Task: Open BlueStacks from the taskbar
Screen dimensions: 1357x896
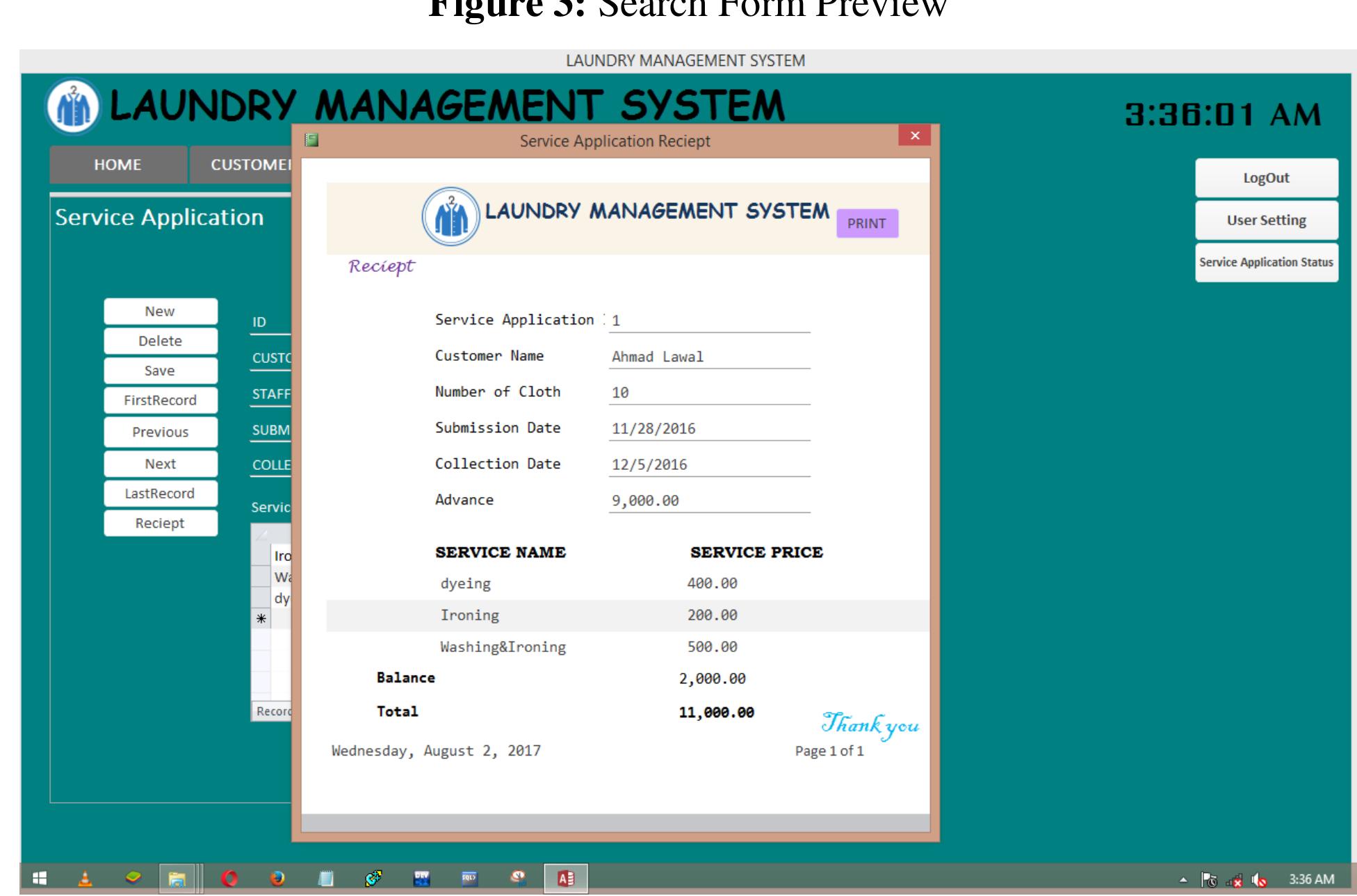Action: pos(133,877)
